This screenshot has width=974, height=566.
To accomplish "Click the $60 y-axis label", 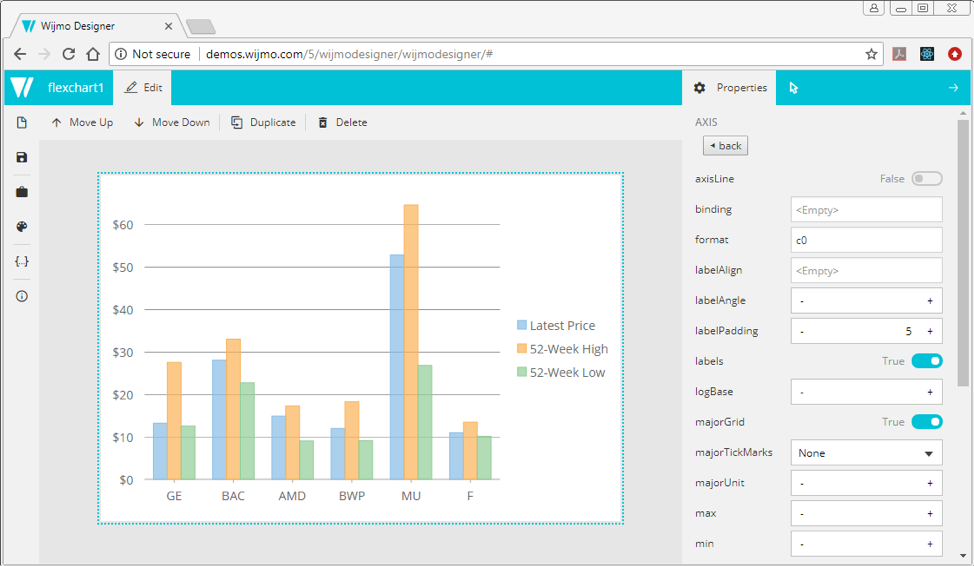I will pos(122,225).
